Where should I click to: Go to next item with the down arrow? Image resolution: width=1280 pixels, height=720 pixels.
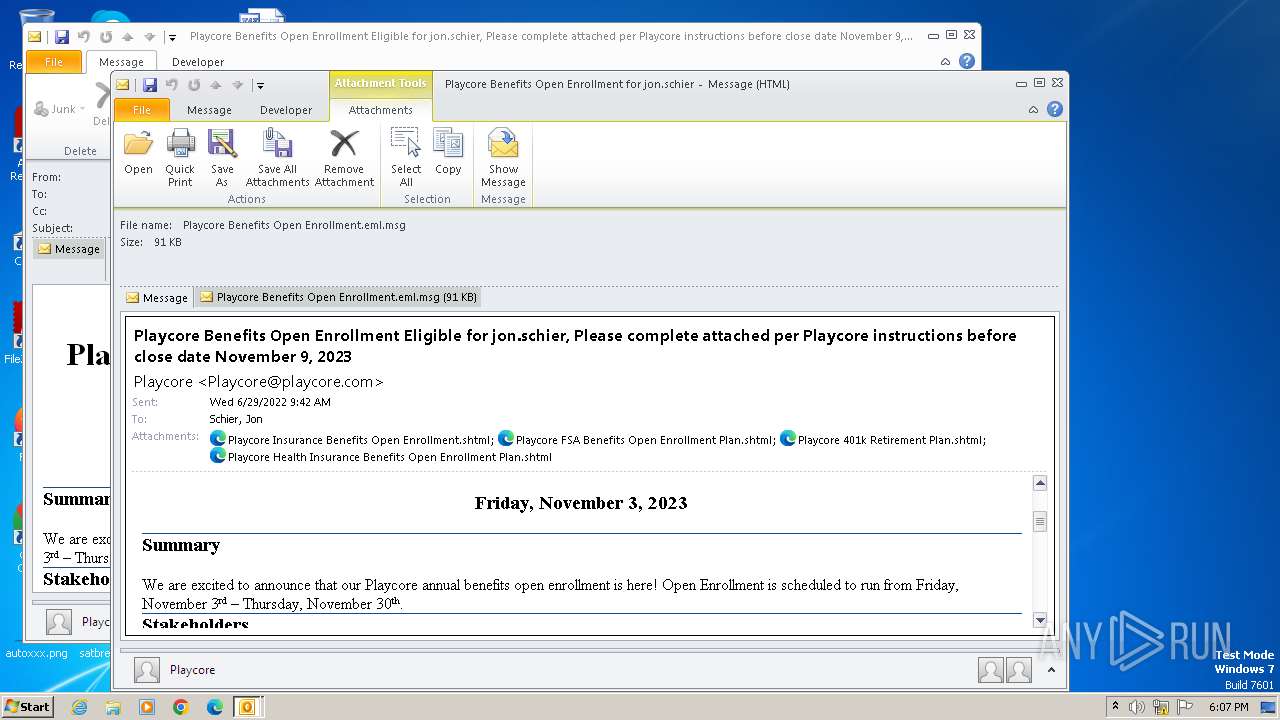pos(237,85)
